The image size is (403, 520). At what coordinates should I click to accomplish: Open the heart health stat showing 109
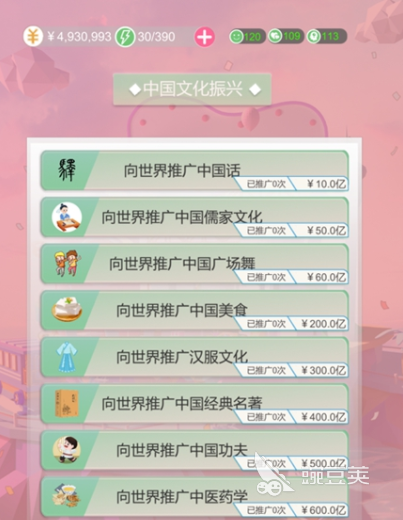coord(286,36)
